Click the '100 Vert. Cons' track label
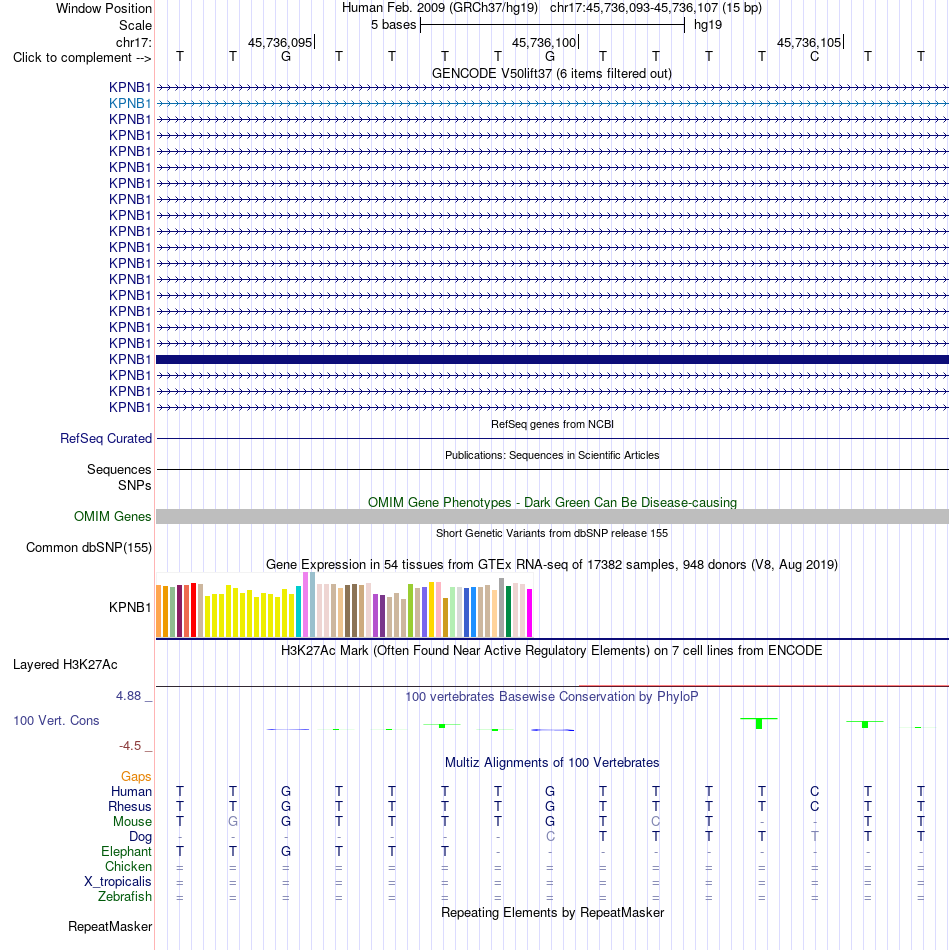The height and width of the screenshot is (950, 950). tap(56, 720)
